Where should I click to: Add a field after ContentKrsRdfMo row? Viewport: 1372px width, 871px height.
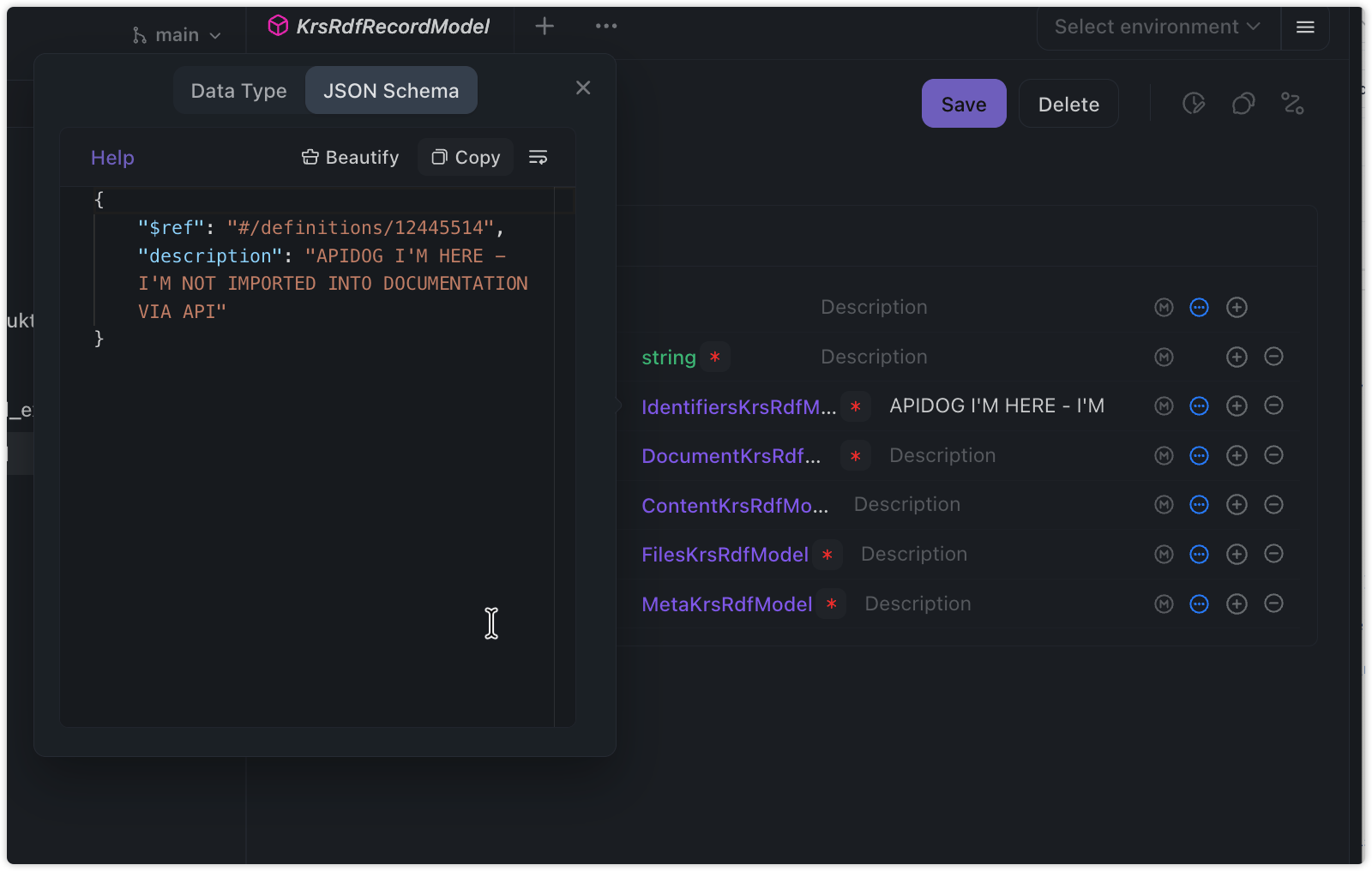tap(1236, 505)
